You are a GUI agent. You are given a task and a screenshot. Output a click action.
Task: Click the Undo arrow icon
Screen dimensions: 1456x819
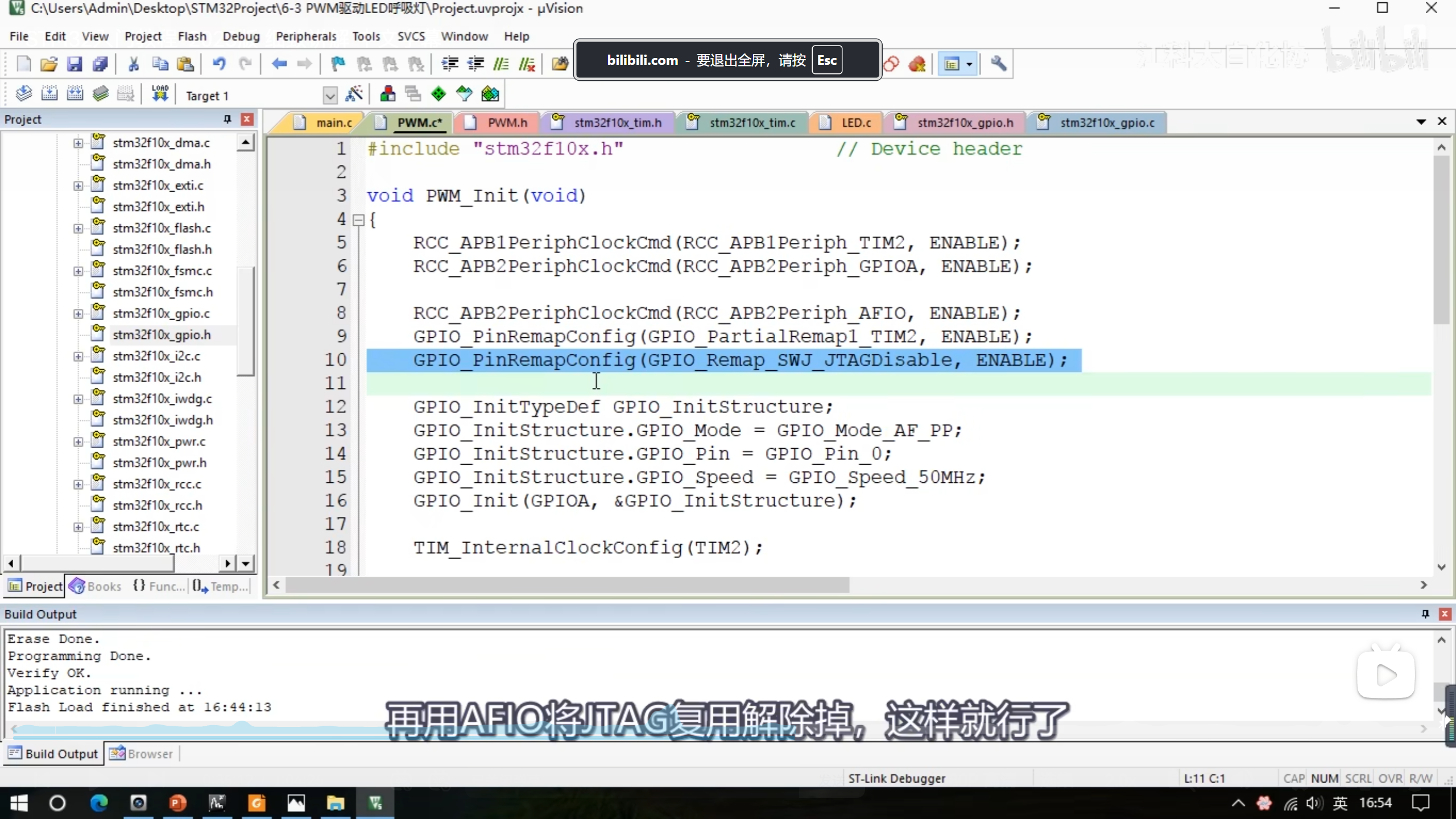point(219,64)
